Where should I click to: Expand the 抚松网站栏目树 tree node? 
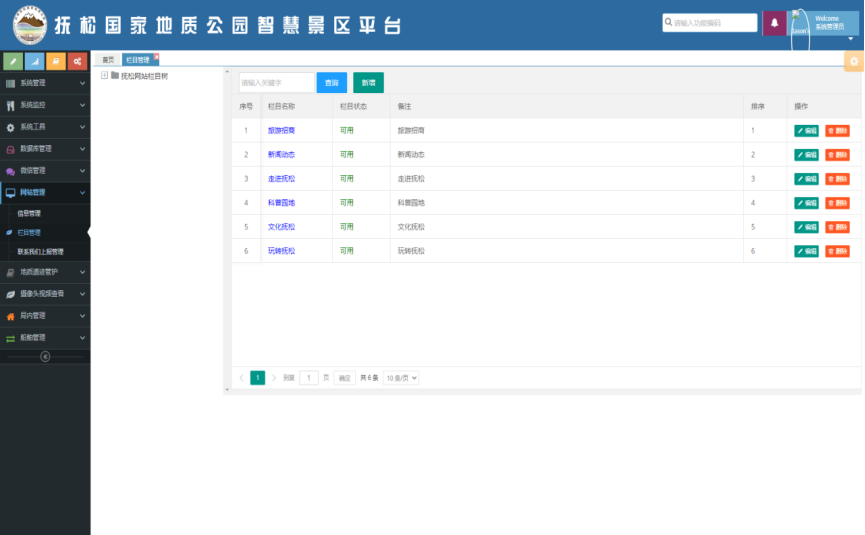[x=104, y=75]
